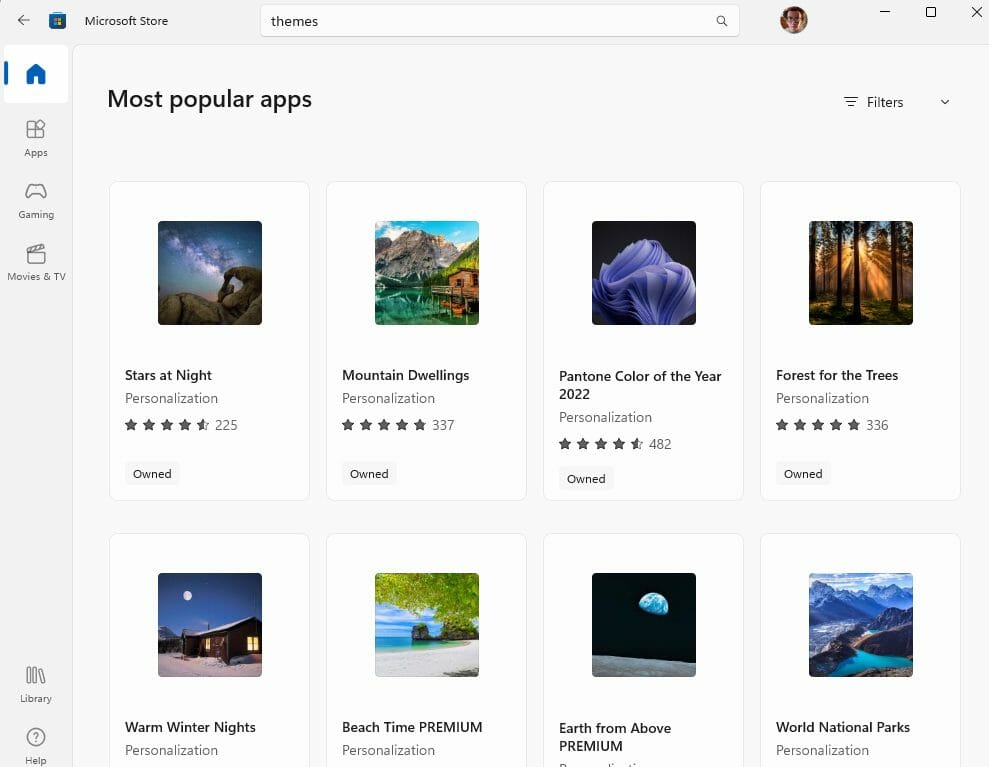989x767 pixels.
Task: Click the search magnifier icon
Action: pyautogui.click(x=721, y=20)
